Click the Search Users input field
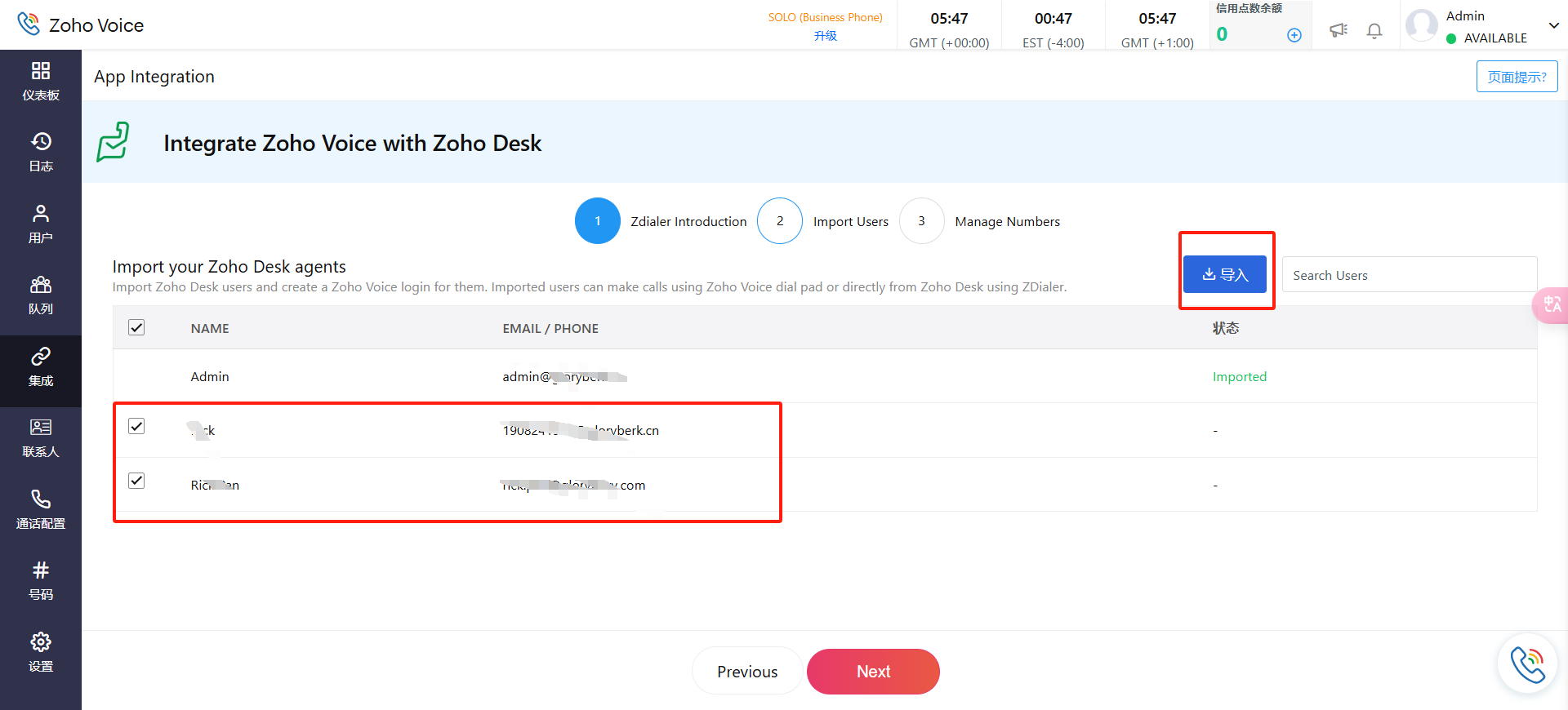Screen dimensions: 1568x710 (x=1409, y=275)
